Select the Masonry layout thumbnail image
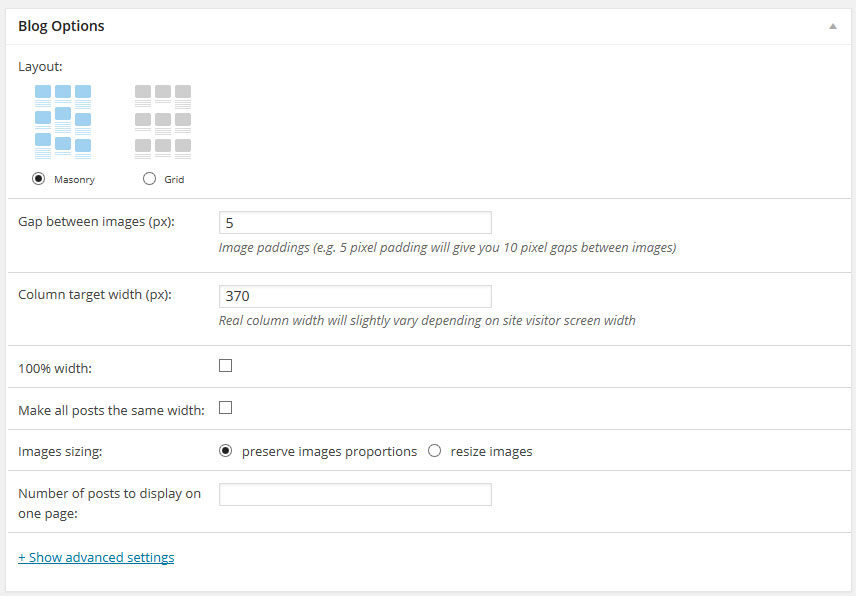The height and width of the screenshot is (596, 856). click(x=63, y=122)
